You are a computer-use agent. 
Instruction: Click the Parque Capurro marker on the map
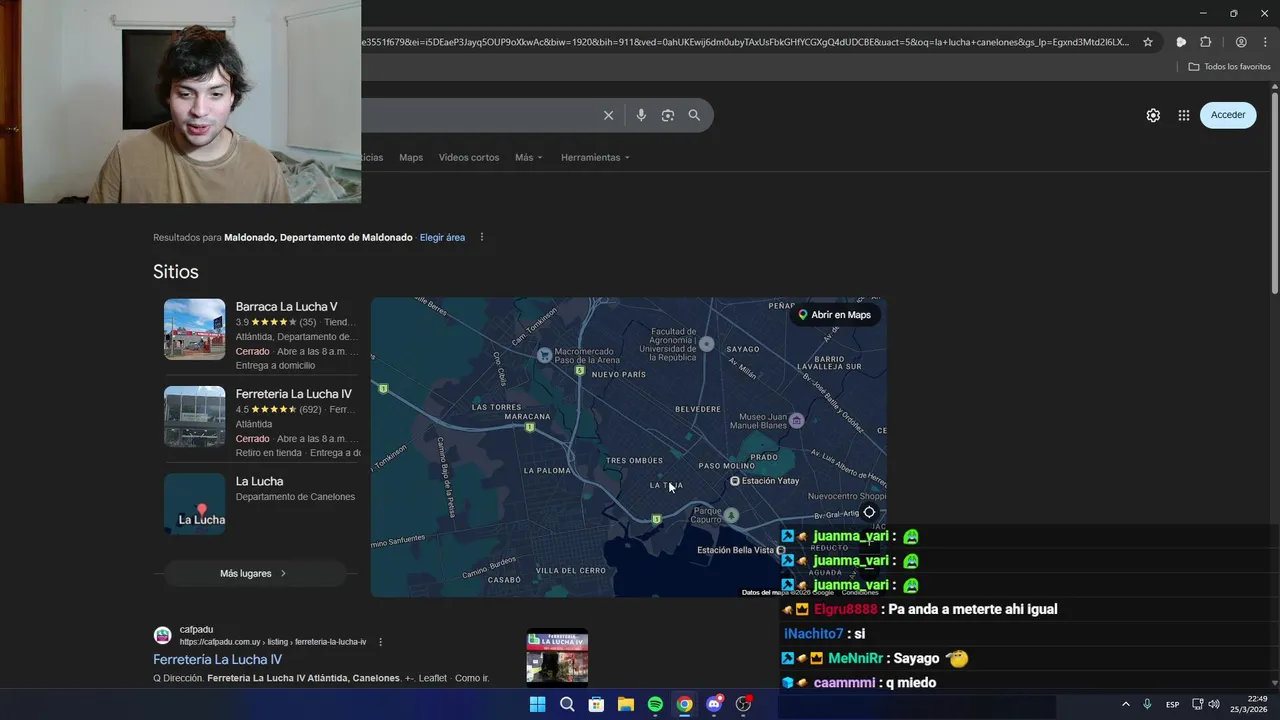[x=732, y=516]
